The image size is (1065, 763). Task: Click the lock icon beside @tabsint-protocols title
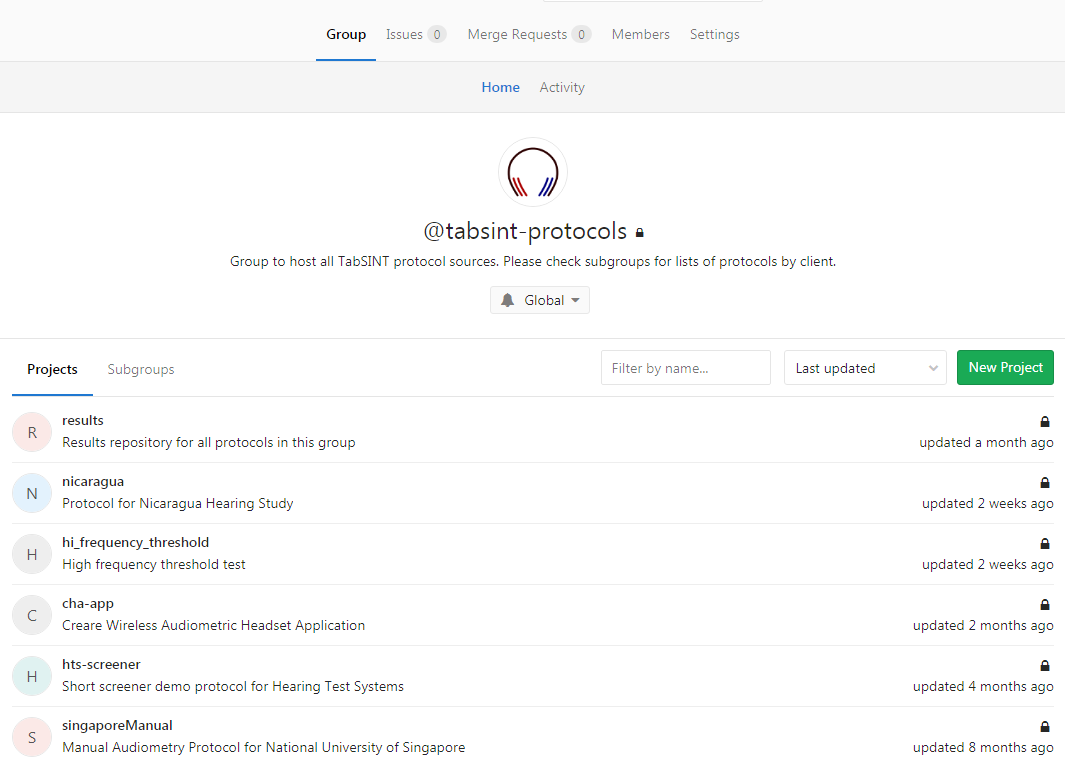(x=640, y=233)
